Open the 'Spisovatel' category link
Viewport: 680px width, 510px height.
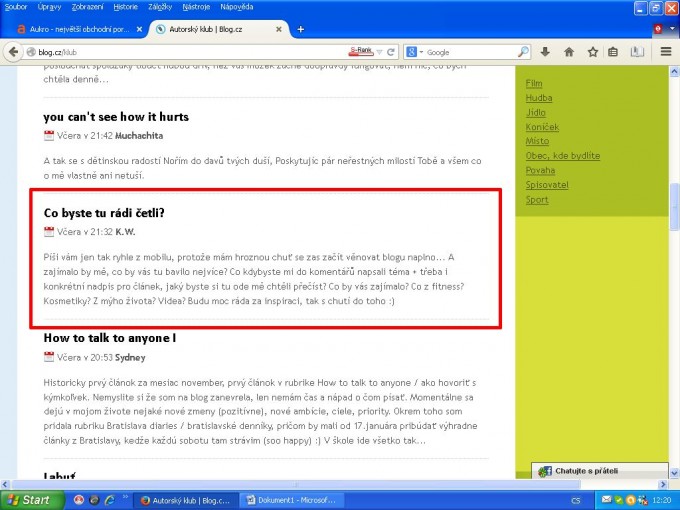547,185
